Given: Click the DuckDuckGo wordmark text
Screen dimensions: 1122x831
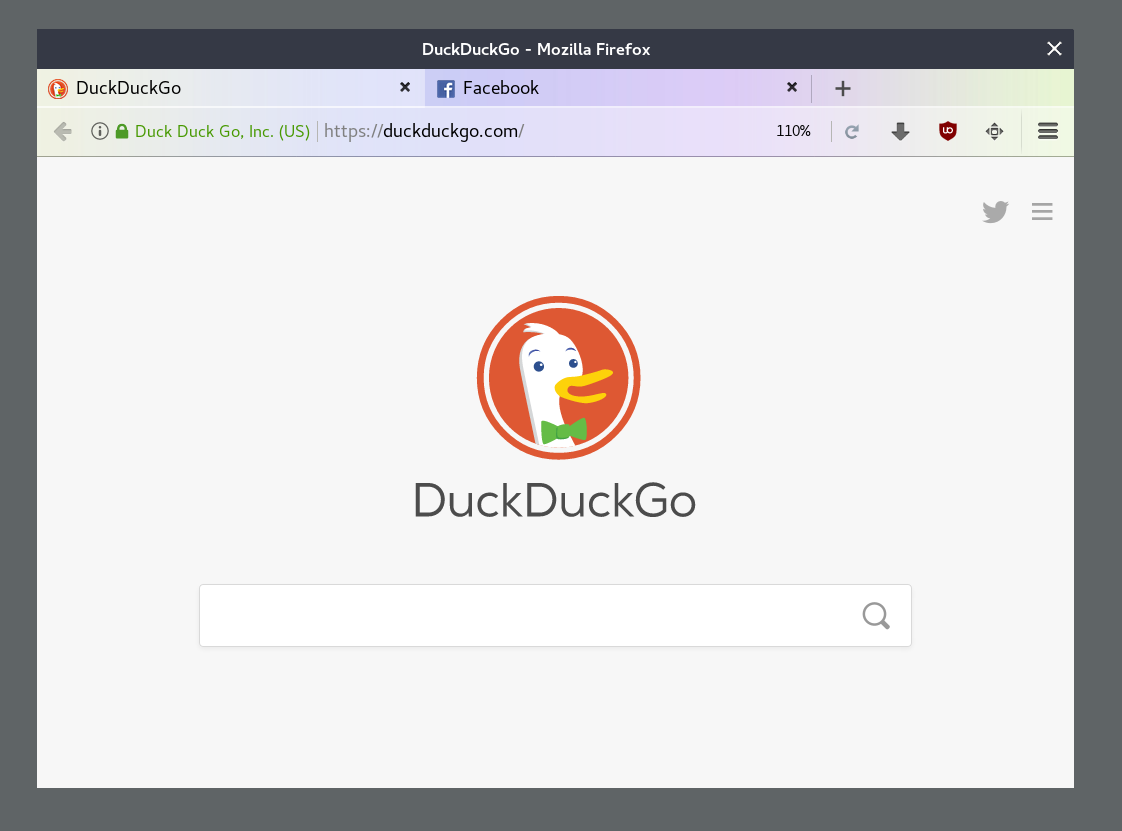Looking at the screenshot, I should point(555,500).
